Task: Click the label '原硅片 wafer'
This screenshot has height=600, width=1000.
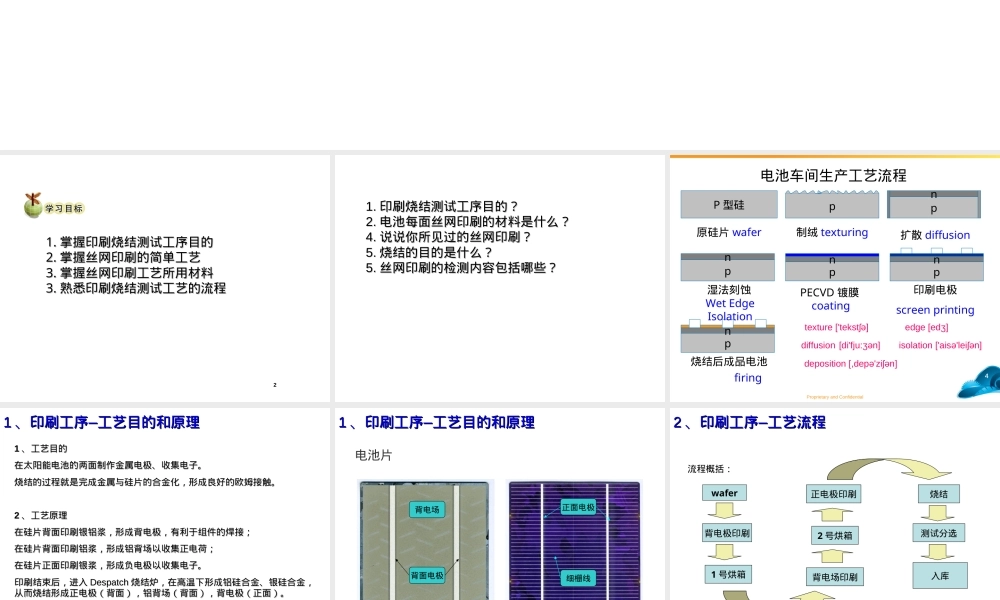Action: point(729,233)
